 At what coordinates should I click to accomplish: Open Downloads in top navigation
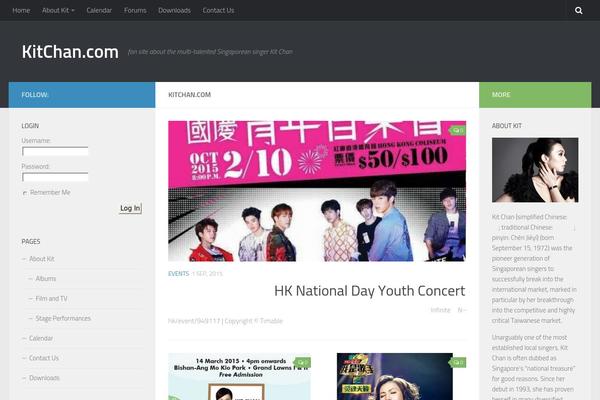(174, 10)
